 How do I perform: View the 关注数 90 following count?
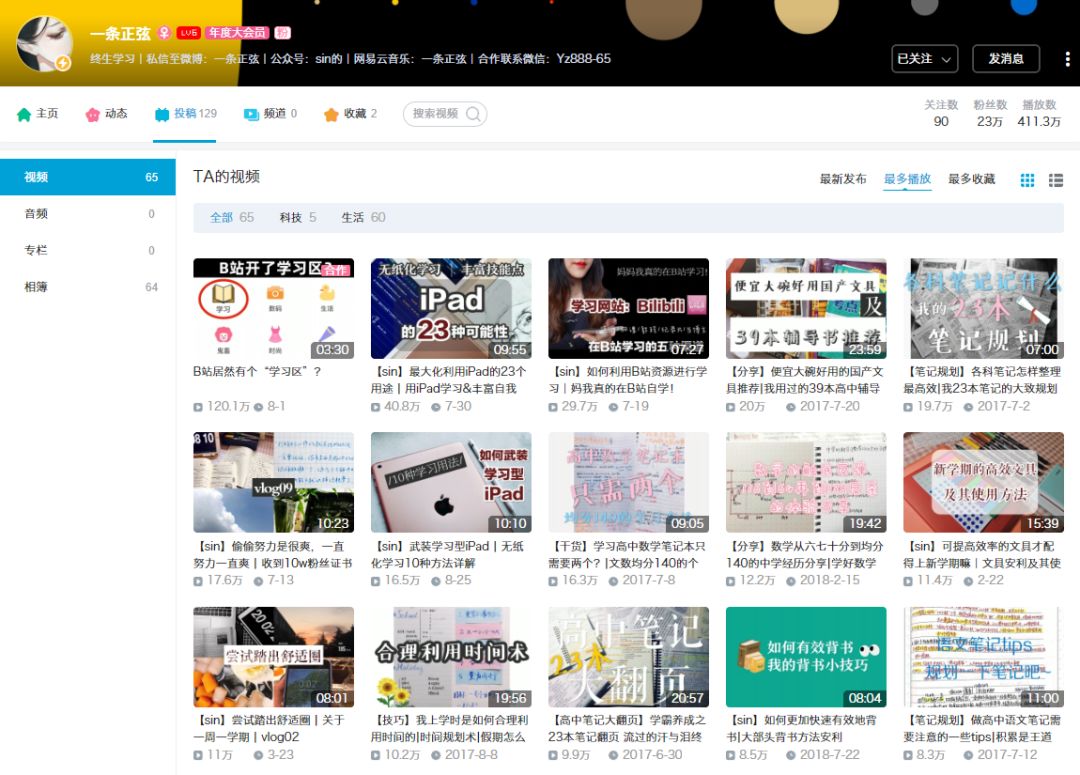click(941, 114)
